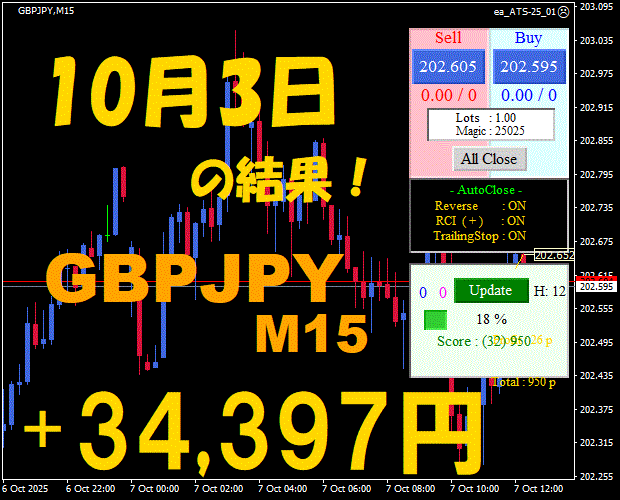Click the Buy price button 202.595

(529, 66)
